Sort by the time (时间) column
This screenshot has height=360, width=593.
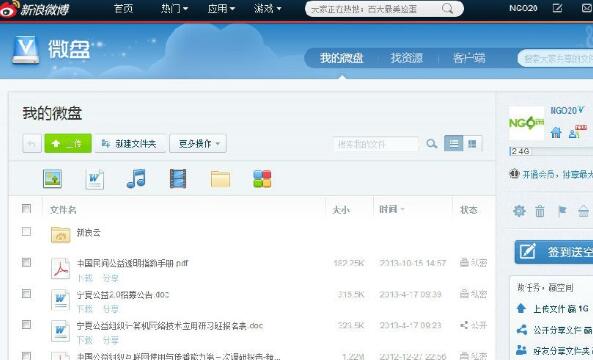tap(392, 209)
